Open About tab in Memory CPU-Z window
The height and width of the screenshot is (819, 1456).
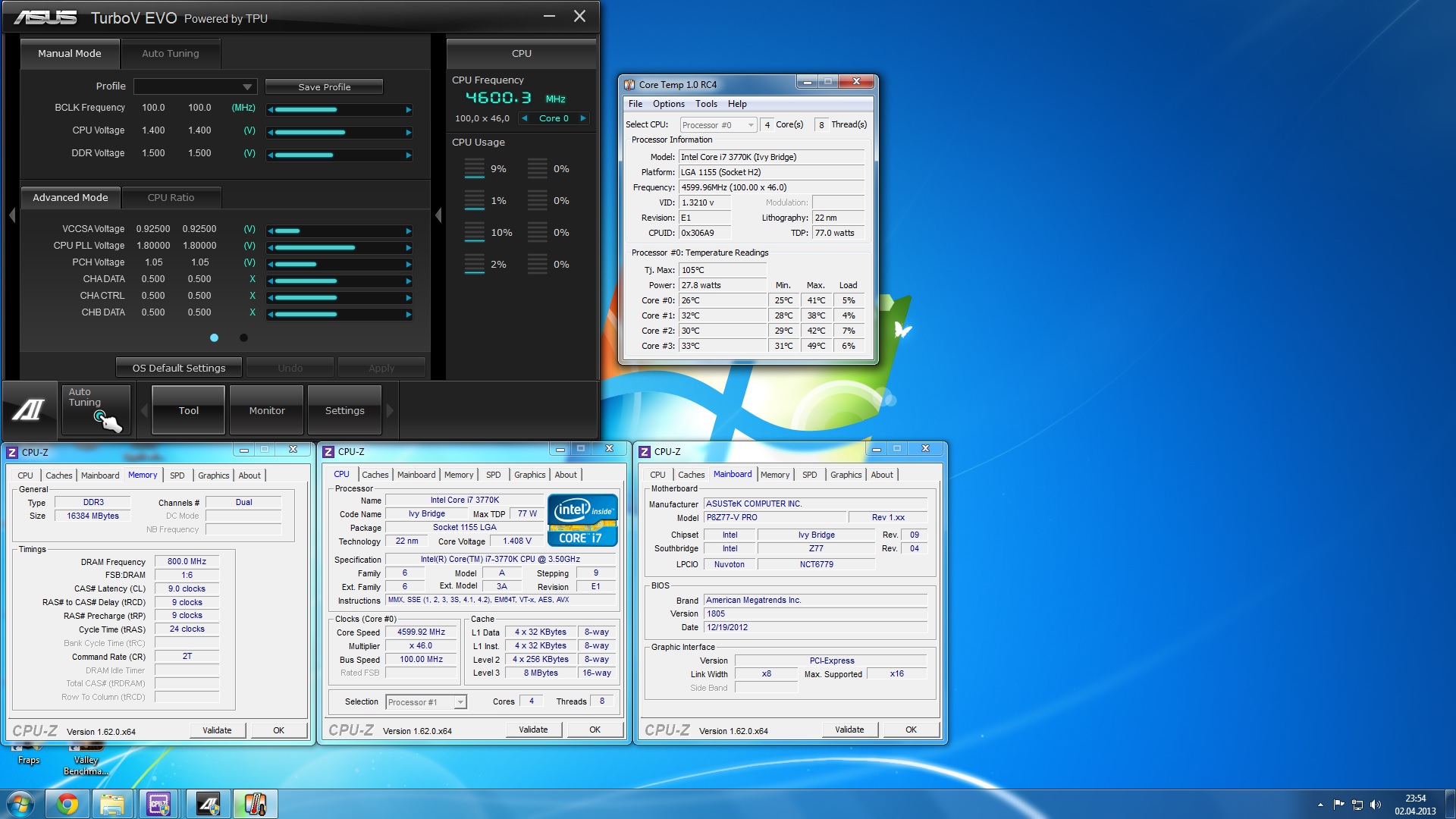(x=249, y=475)
